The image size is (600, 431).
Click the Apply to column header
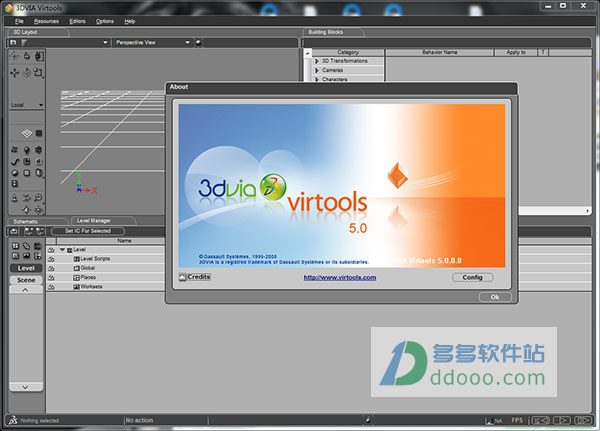coord(516,52)
